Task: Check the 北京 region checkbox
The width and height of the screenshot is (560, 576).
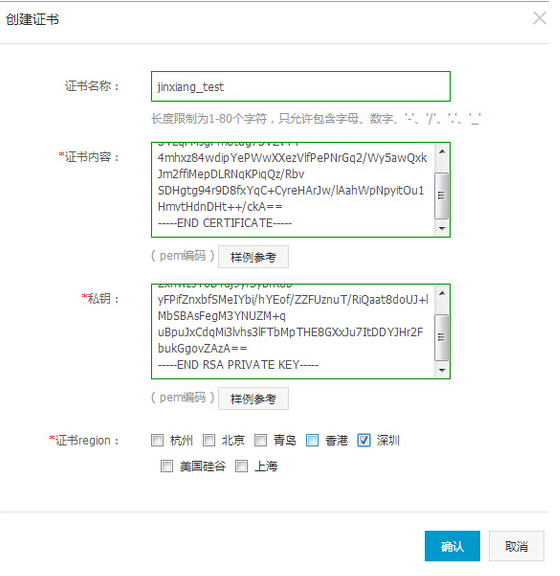Action: coord(209,440)
